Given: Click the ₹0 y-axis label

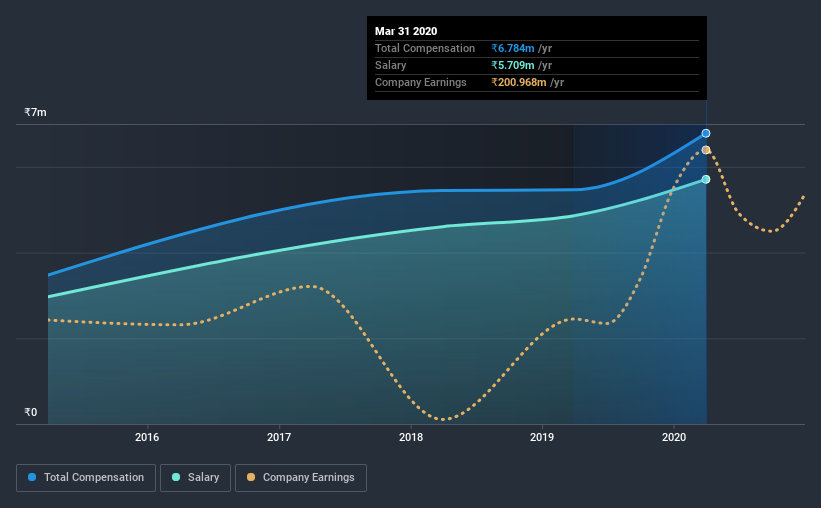Looking at the screenshot, I should (31, 412).
